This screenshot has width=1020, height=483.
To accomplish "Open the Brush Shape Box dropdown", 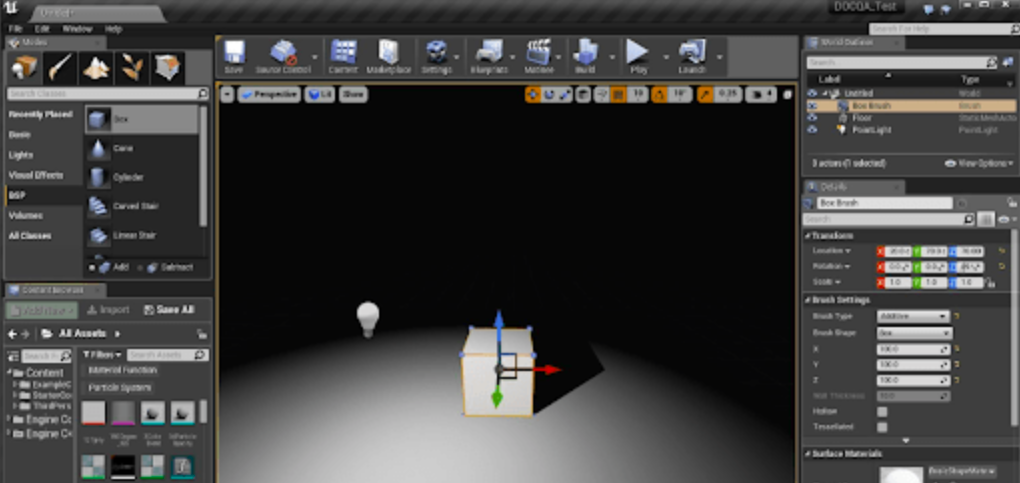I will (x=913, y=333).
